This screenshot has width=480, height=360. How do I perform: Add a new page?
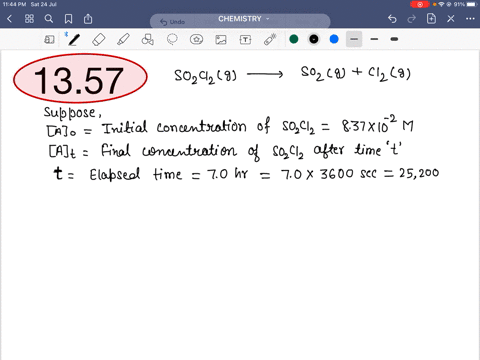(431, 19)
